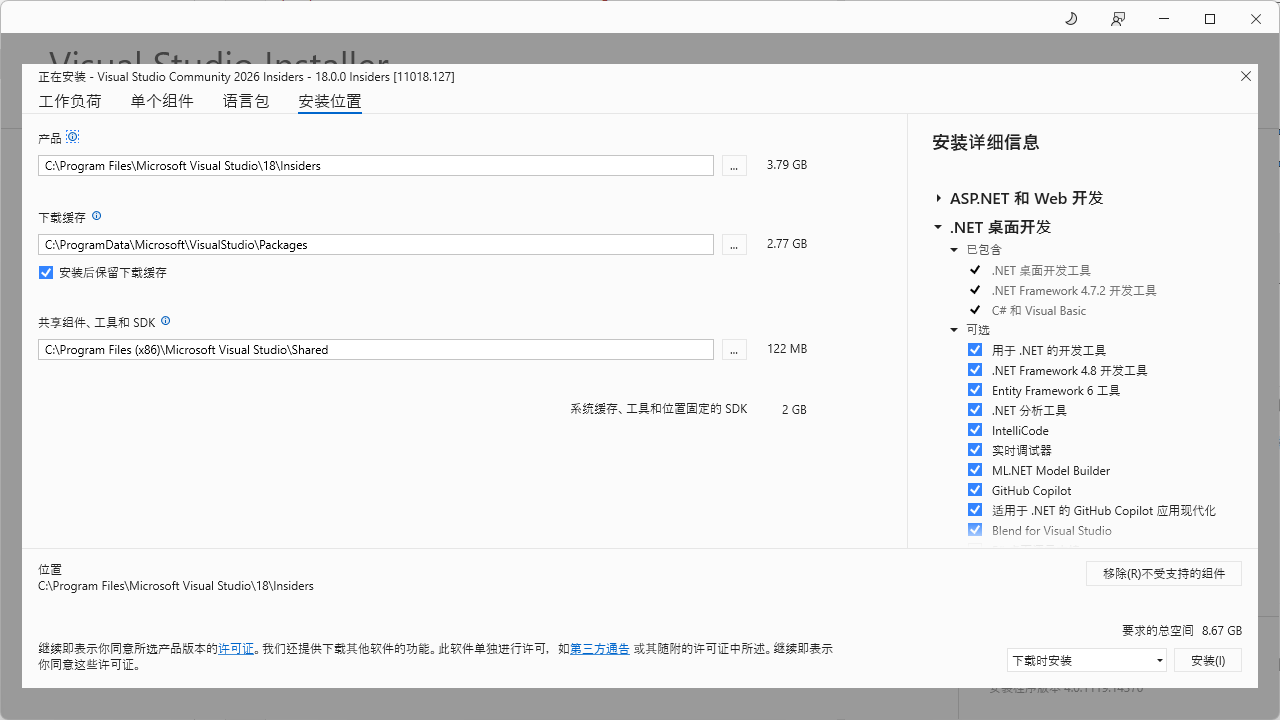Open the 语言包 tab
1280x720 pixels.
246,101
